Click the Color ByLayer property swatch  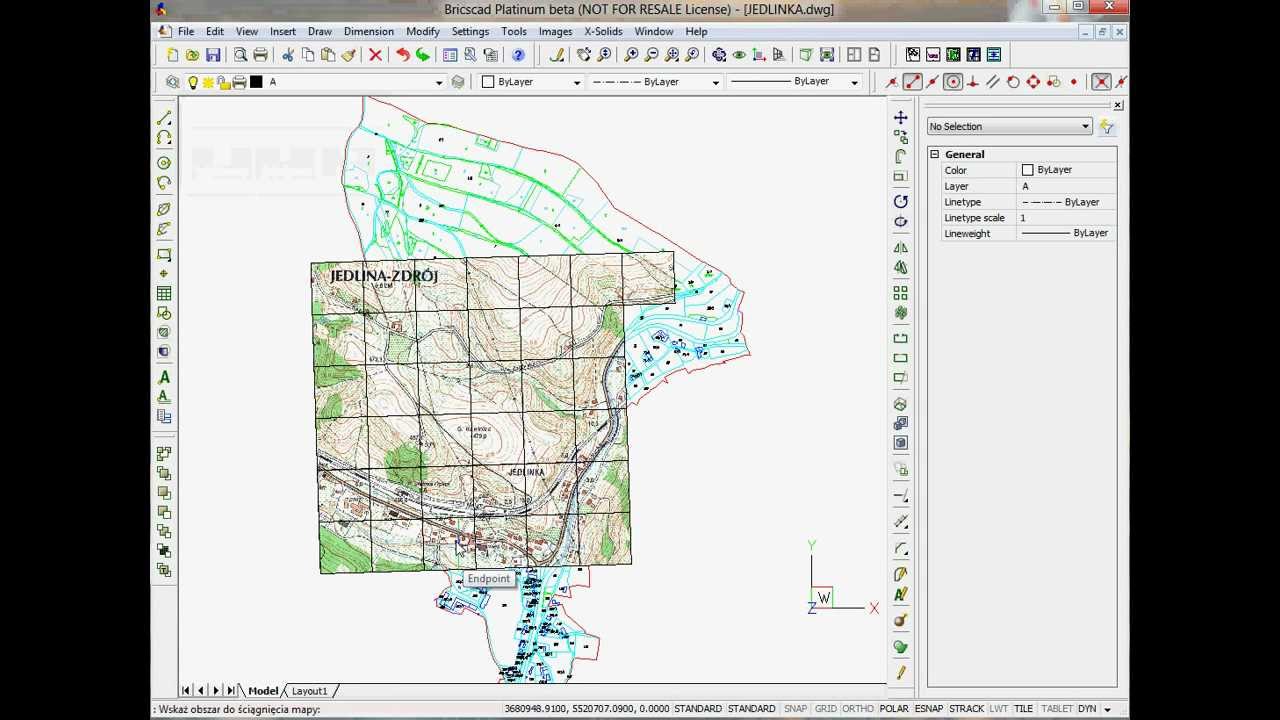[x=1027, y=170]
